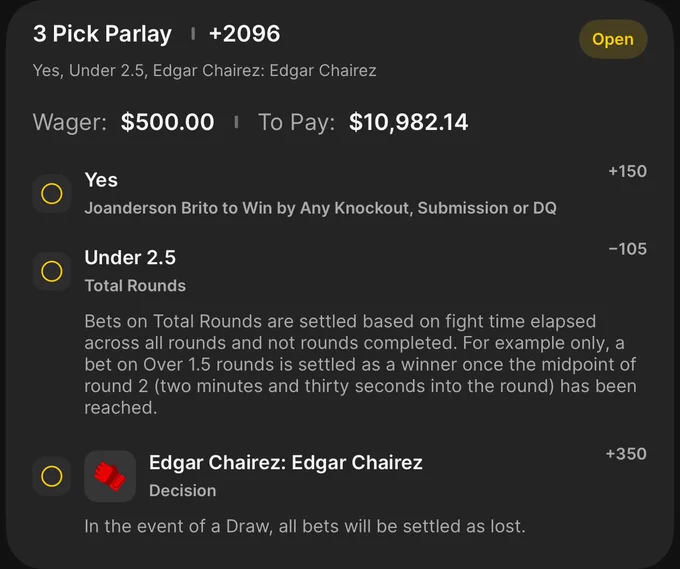This screenshot has height=569, width=680.
Task: Open the Total Rounds market label
Action: tap(135, 286)
